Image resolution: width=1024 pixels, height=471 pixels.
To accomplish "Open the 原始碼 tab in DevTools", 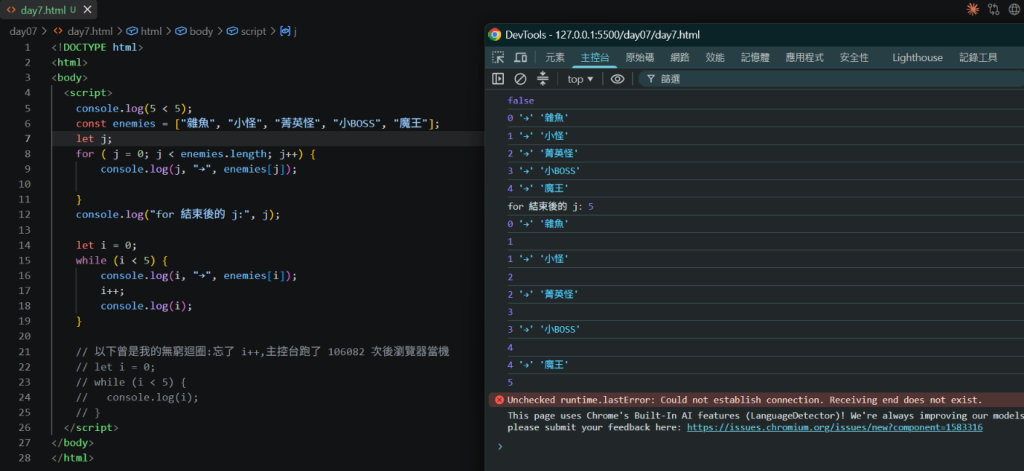I will (x=640, y=57).
